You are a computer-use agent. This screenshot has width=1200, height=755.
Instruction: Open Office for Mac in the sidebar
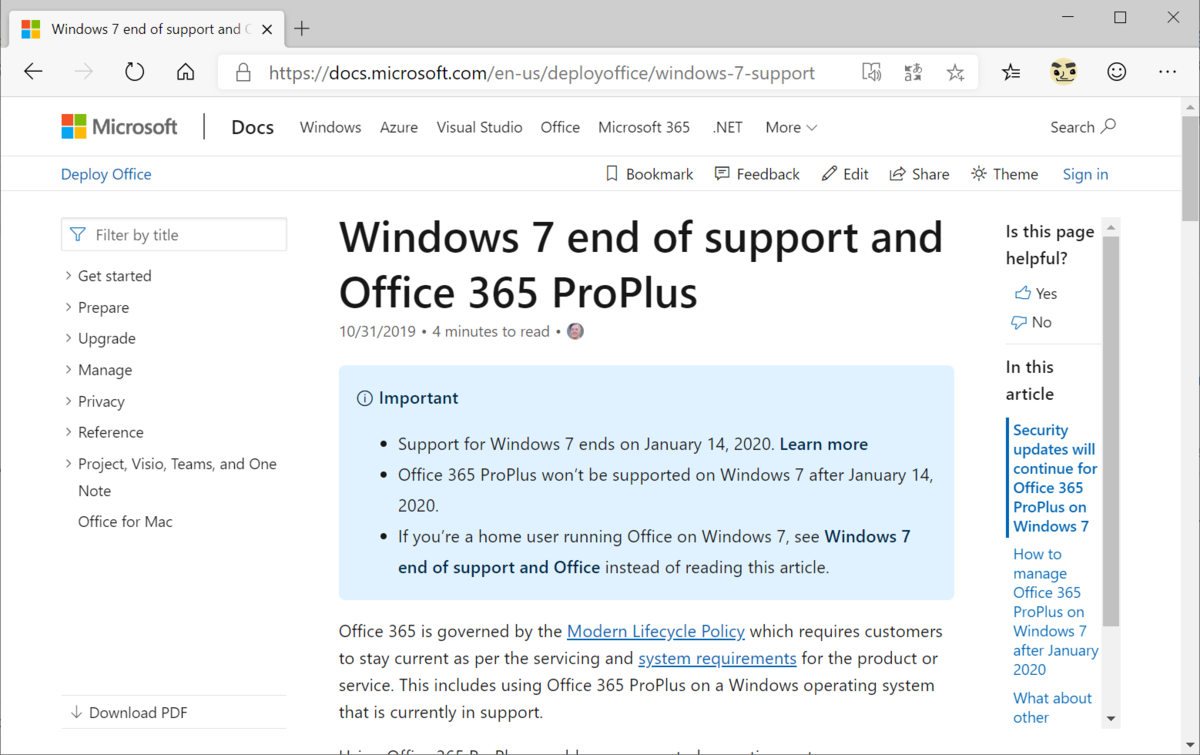(125, 522)
